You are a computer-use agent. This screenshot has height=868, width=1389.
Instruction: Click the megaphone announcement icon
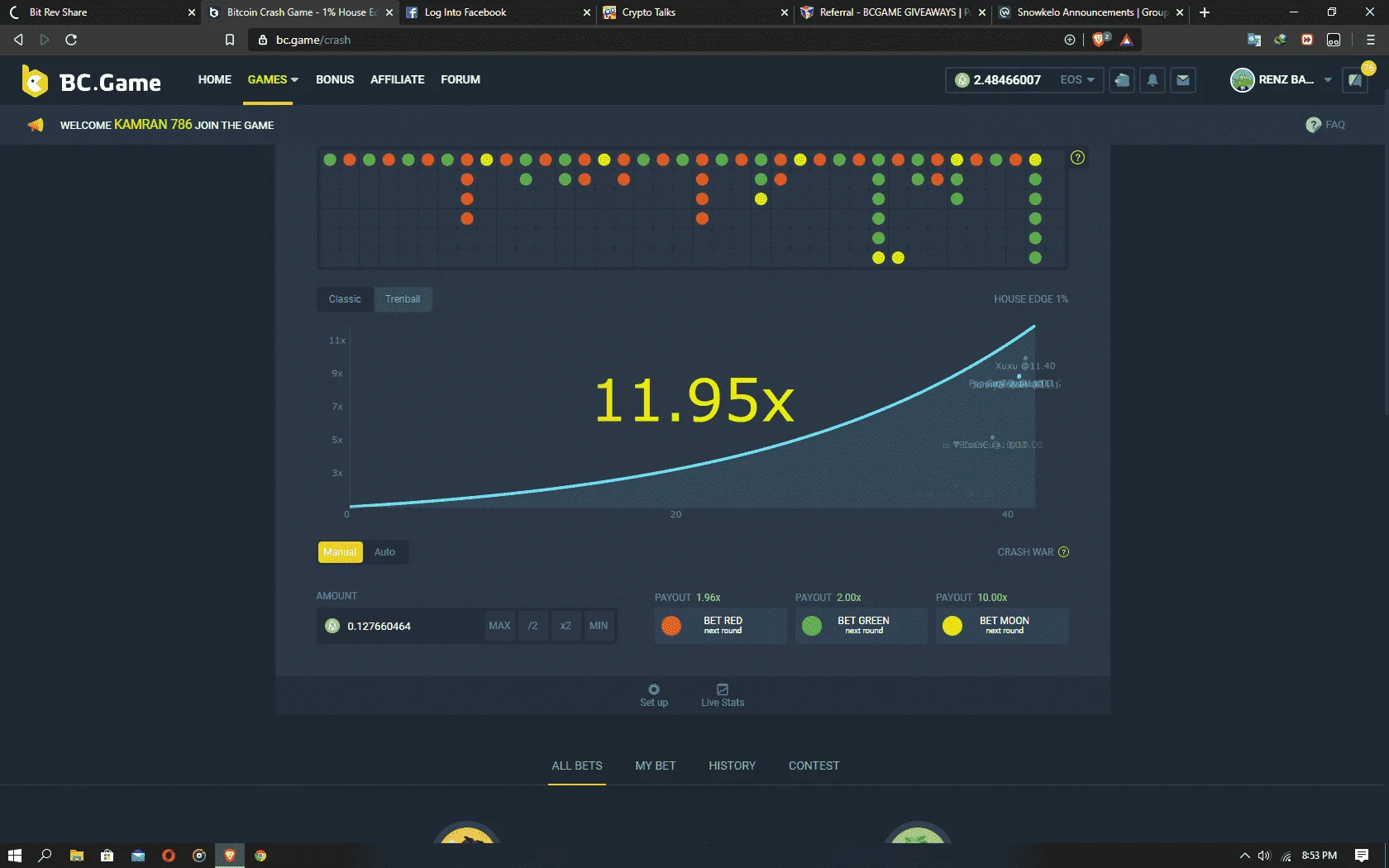click(x=36, y=125)
